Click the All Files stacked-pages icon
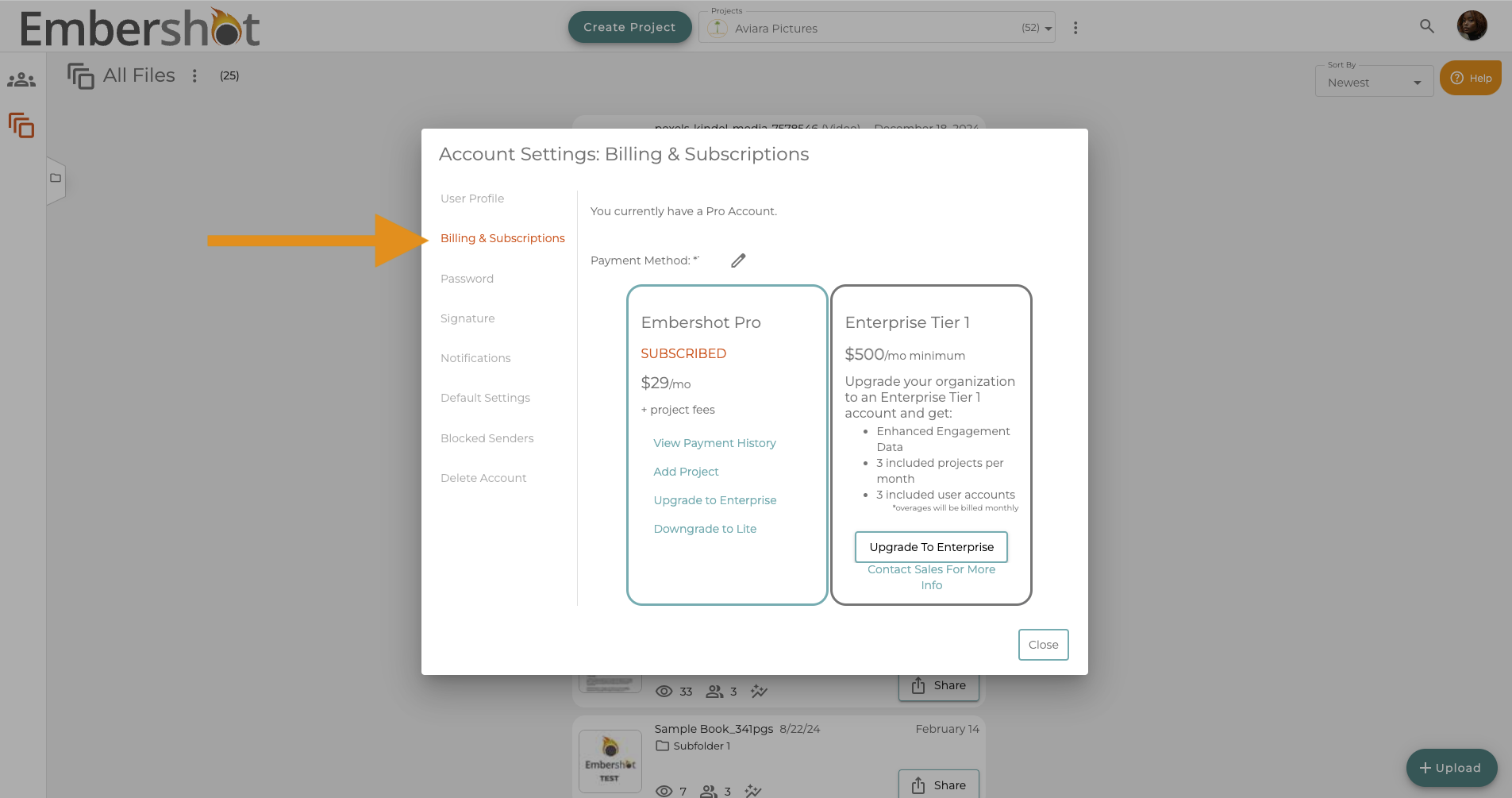The height and width of the screenshot is (798, 1512). pyautogui.click(x=80, y=76)
